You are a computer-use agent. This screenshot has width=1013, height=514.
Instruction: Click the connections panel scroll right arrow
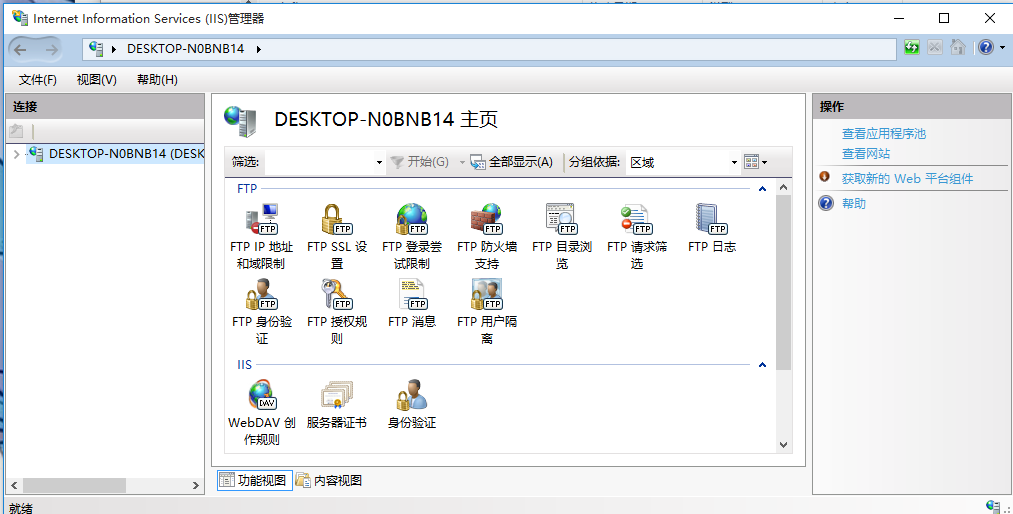click(196, 485)
